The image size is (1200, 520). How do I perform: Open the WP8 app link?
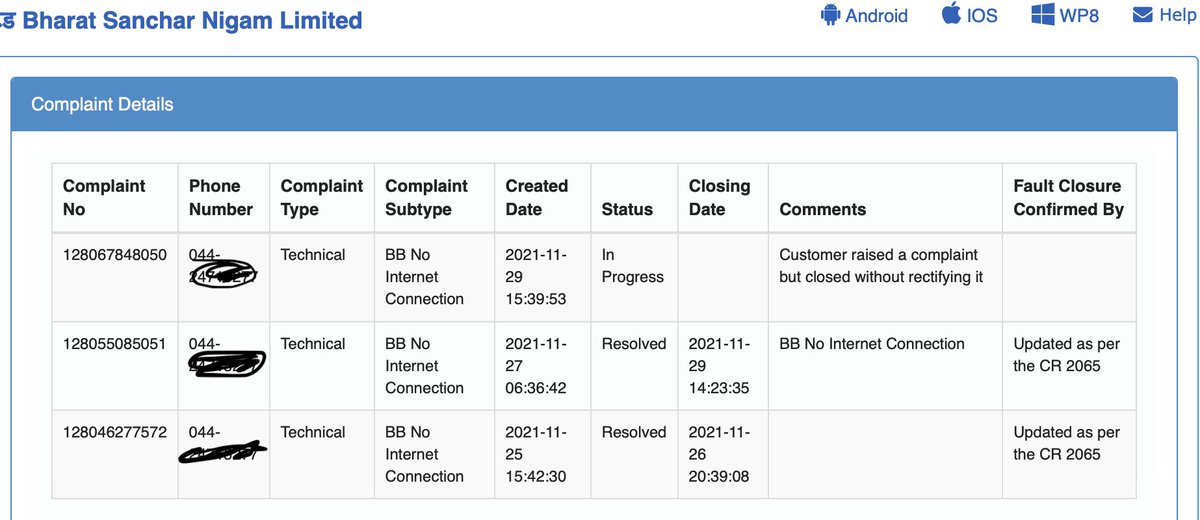tap(1066, 15)
